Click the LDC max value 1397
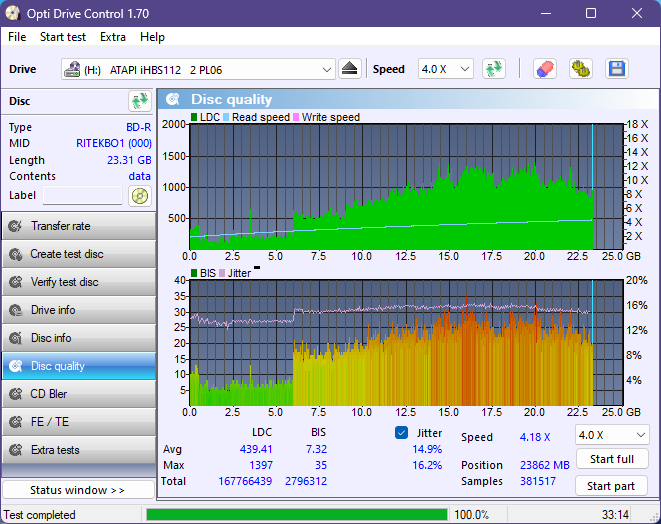Viewport: 661px width, 524px height. (261, 465)
